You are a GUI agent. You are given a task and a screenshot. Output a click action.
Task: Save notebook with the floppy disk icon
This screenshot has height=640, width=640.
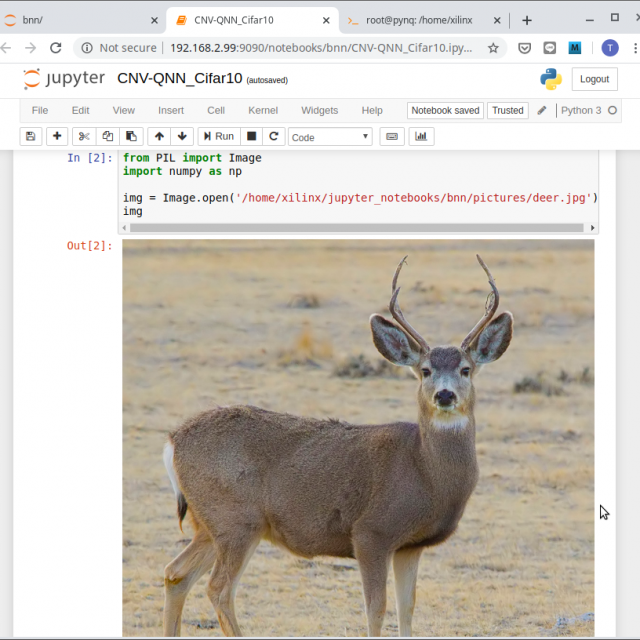[x=30, y=136]
